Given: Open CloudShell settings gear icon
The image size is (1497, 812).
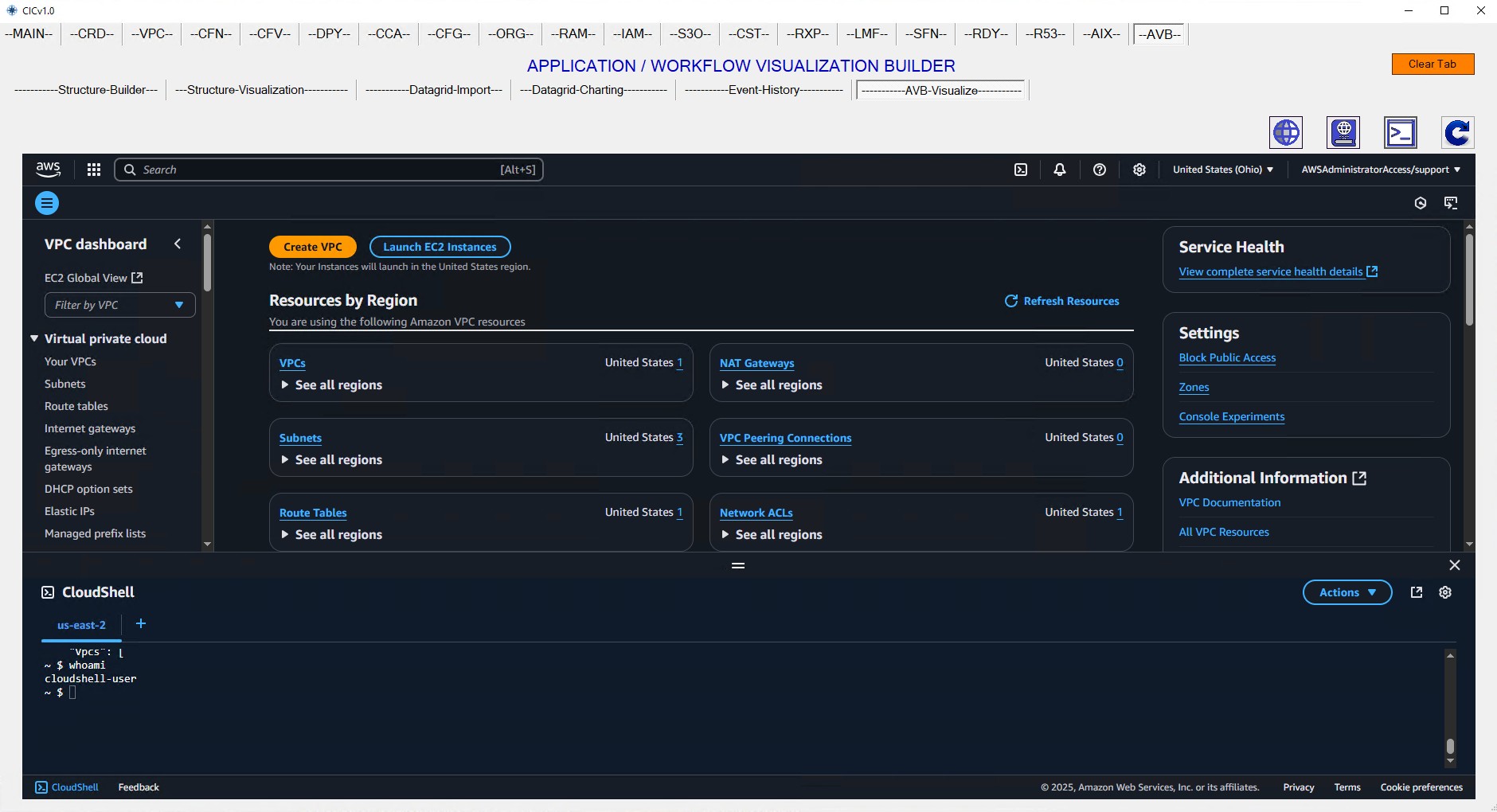Looking at the screenshot, I should tap(1445, 592).
